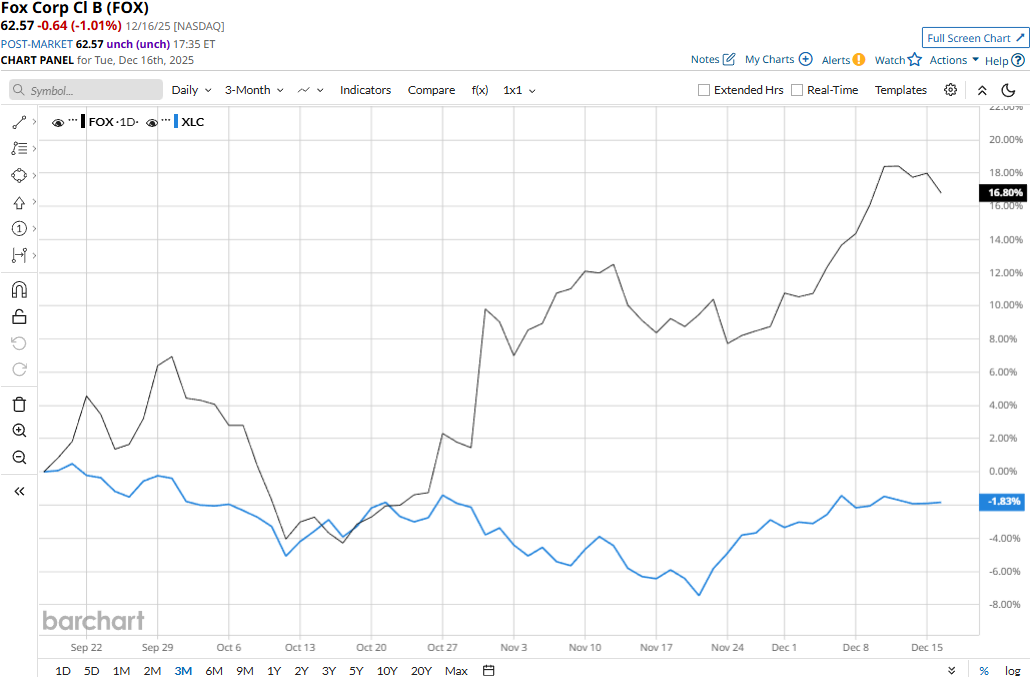Image resolution: width=1030 pixels, height=677 pixels.
Task: Zoom in on the chart
Action: (19, 431)
